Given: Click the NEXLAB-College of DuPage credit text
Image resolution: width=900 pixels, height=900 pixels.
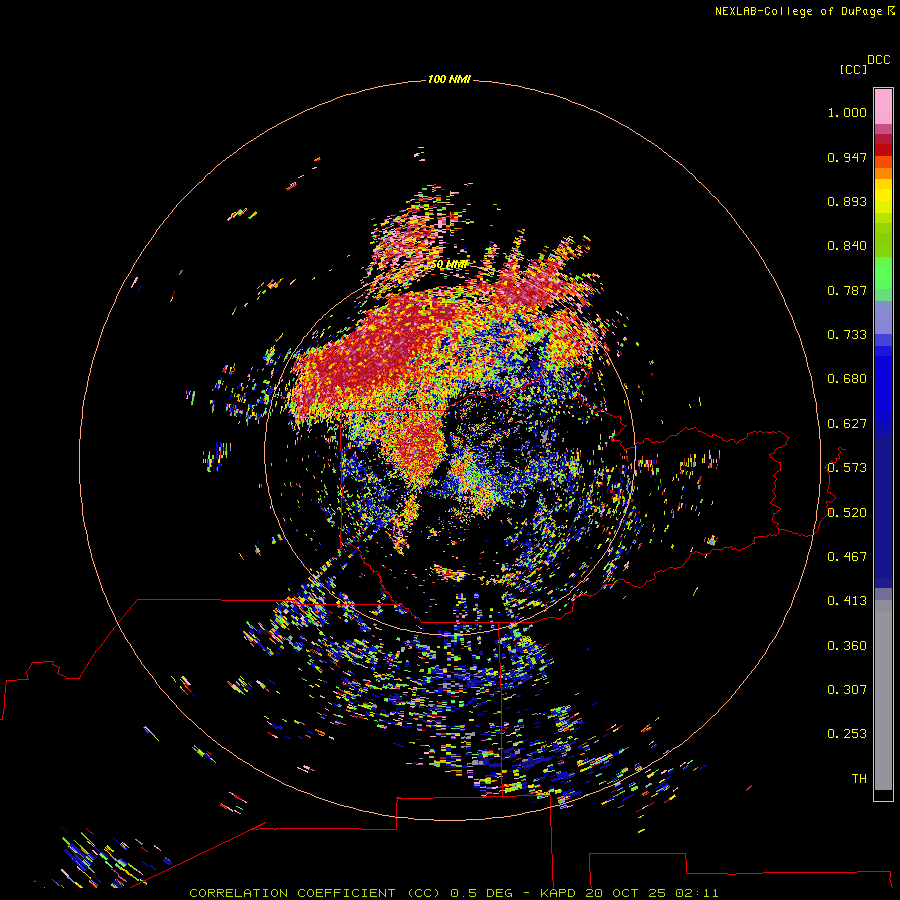Looking at the screenshot, I should pyautogui.click(x=798, y=11).
